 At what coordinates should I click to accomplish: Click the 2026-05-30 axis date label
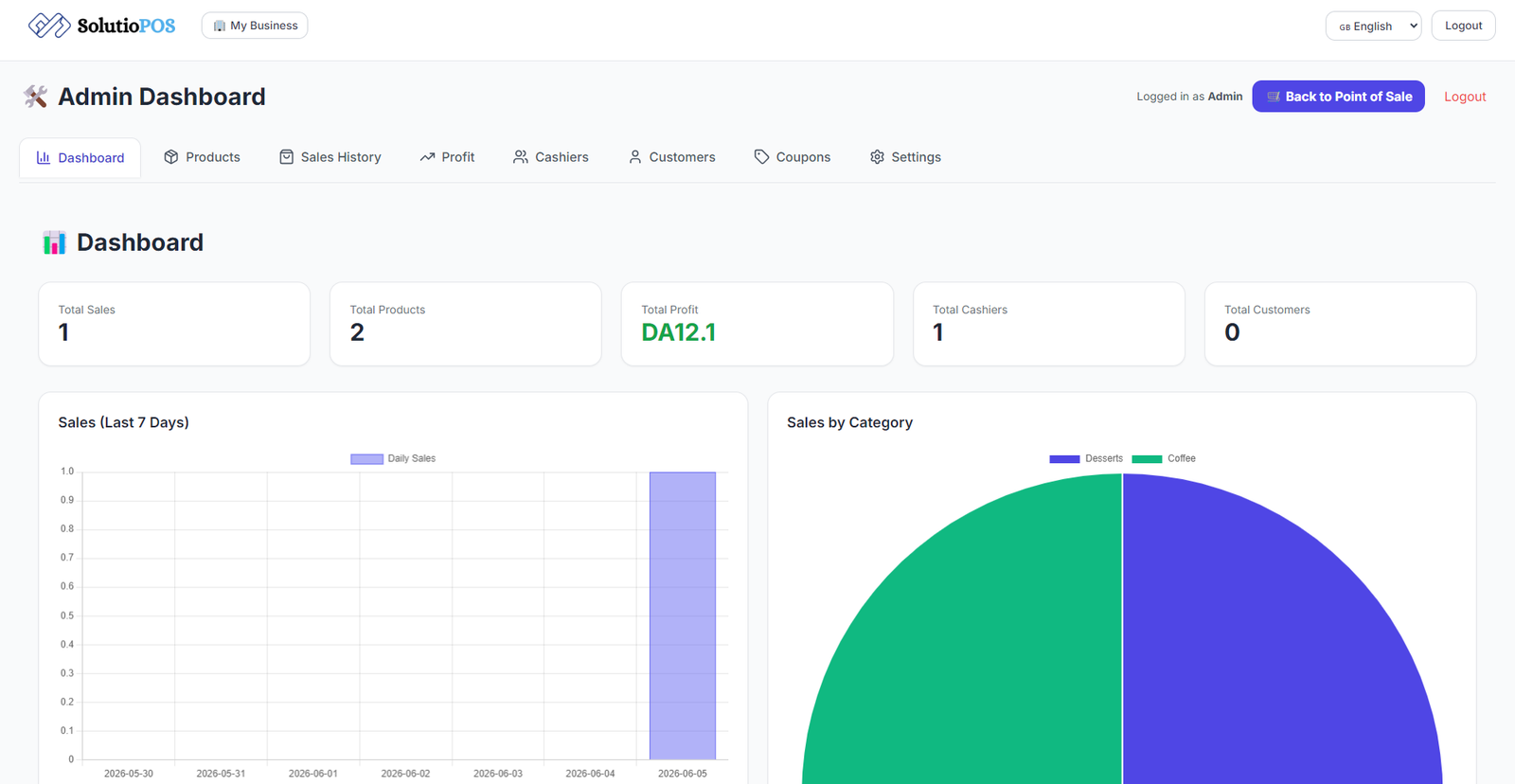click(x=129, y=774)
